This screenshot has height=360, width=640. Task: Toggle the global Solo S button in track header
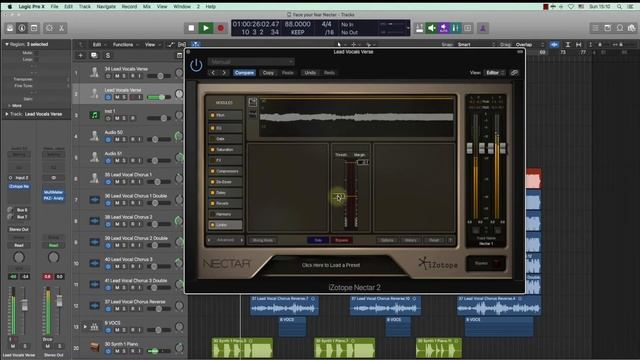coord(108,55)
